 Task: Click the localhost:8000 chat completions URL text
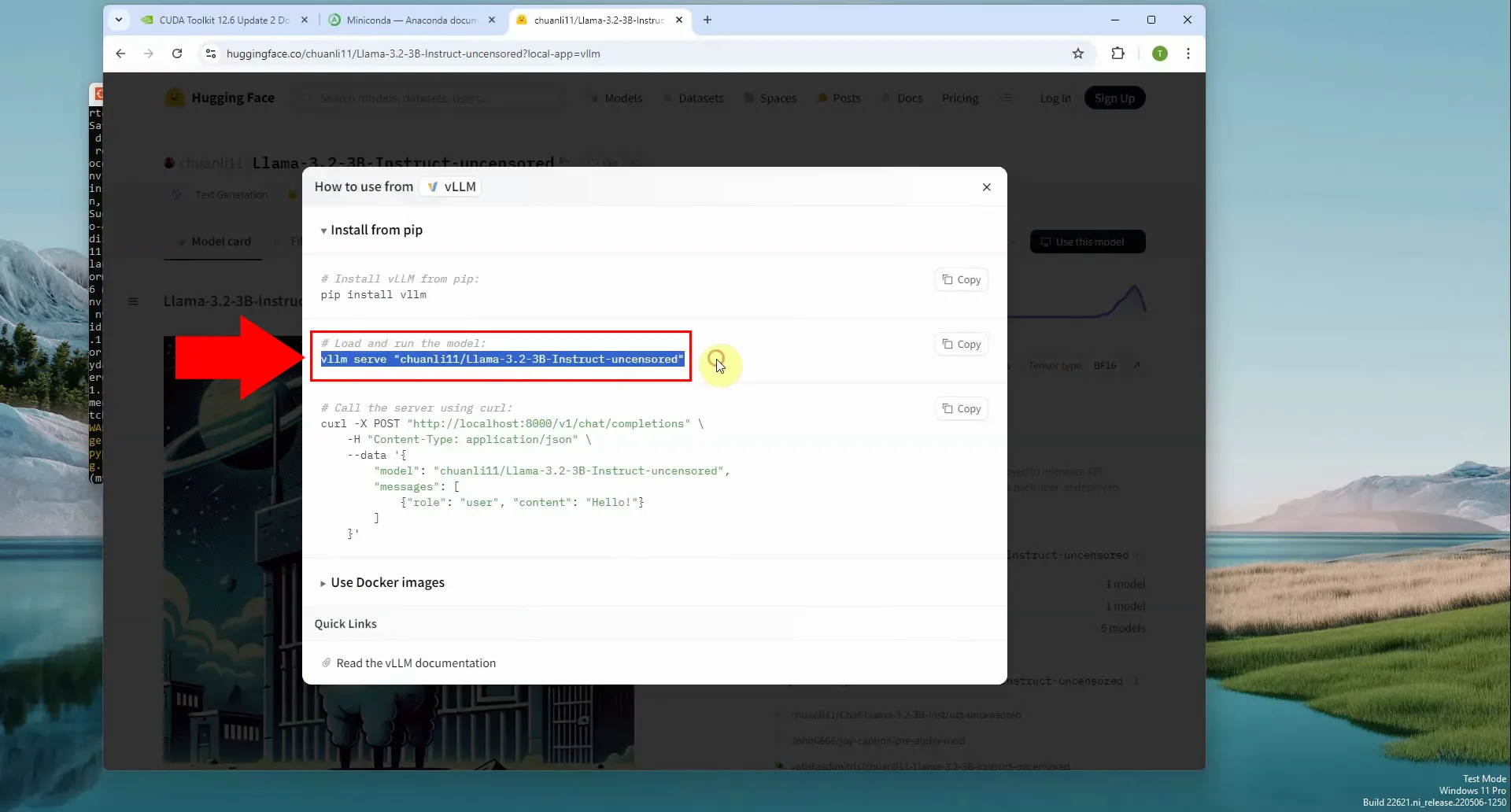tap(549, 424)
